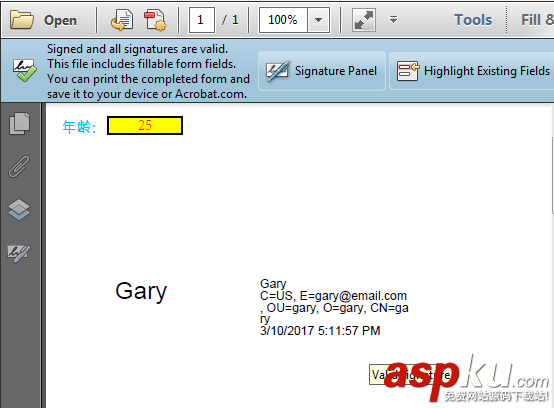Click the convert file to PDF icon
The width and height of the screenshot is (554, 408).
tap(122, 20)
